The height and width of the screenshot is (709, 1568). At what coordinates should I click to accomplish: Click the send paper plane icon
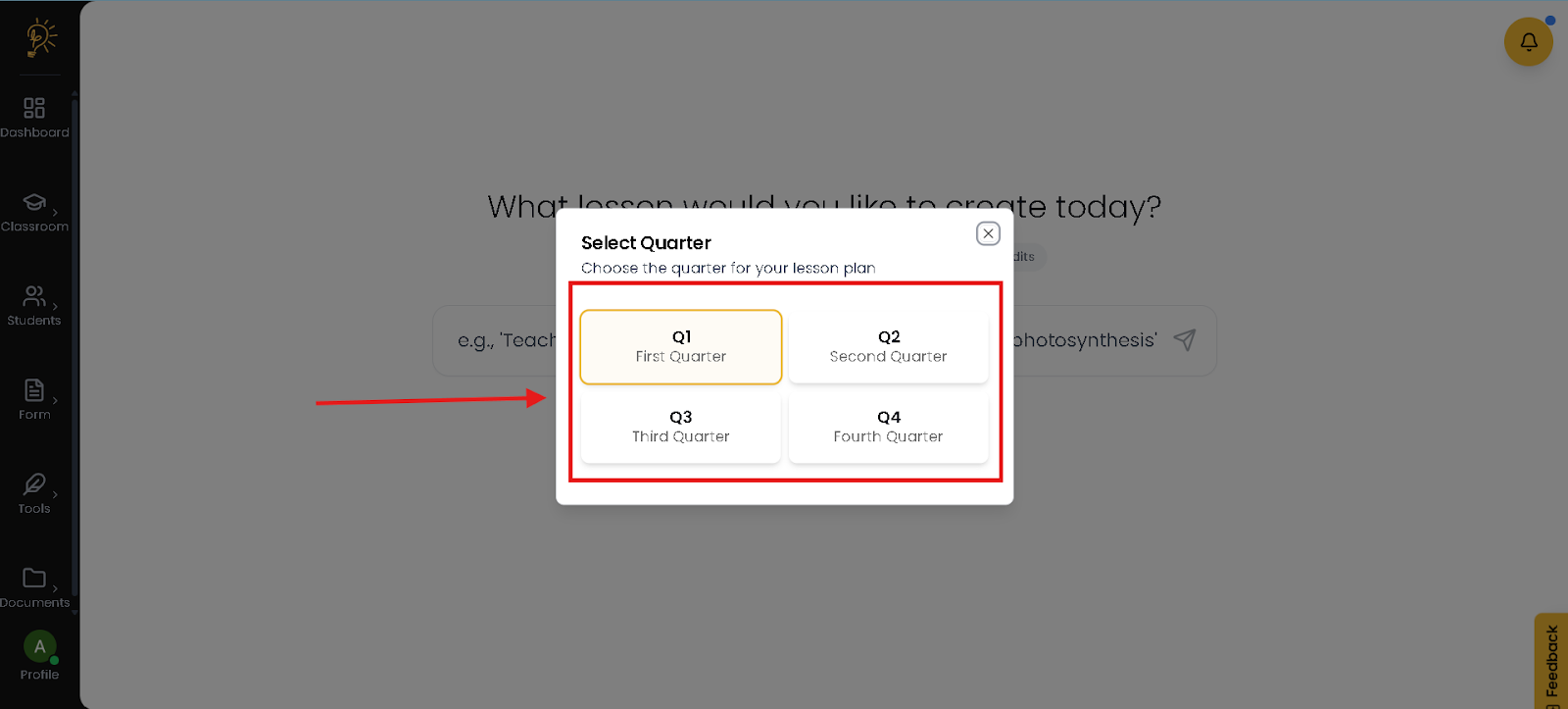click(x=1185, y=340)
